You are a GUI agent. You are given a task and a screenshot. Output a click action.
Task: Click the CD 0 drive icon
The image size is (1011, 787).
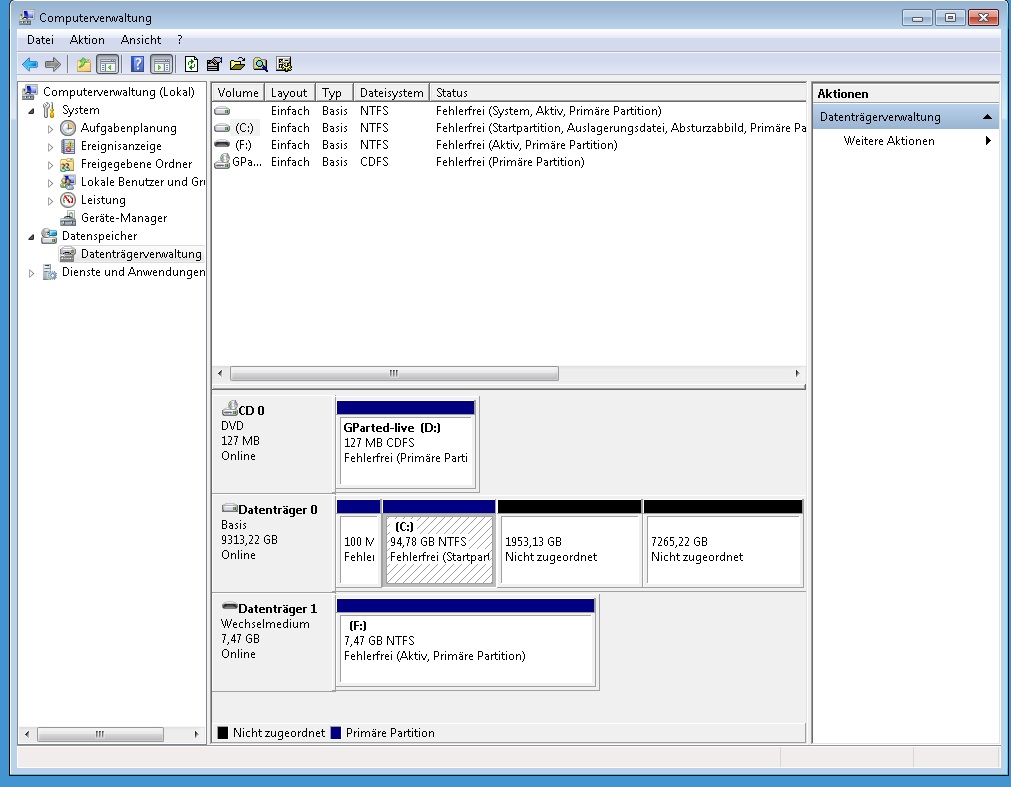(230, 409)
